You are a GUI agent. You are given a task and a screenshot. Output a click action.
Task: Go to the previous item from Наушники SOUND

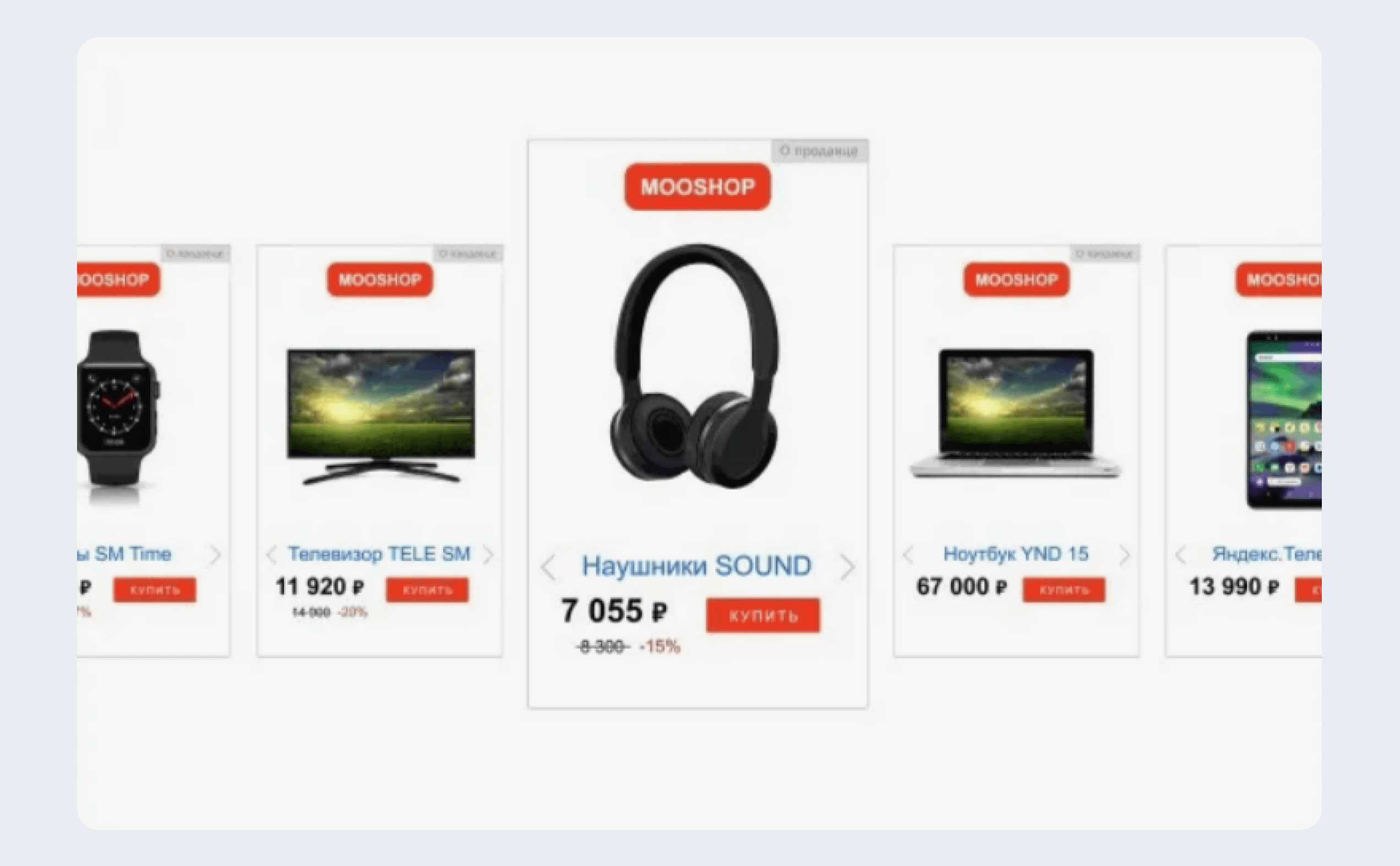(548, 568)
